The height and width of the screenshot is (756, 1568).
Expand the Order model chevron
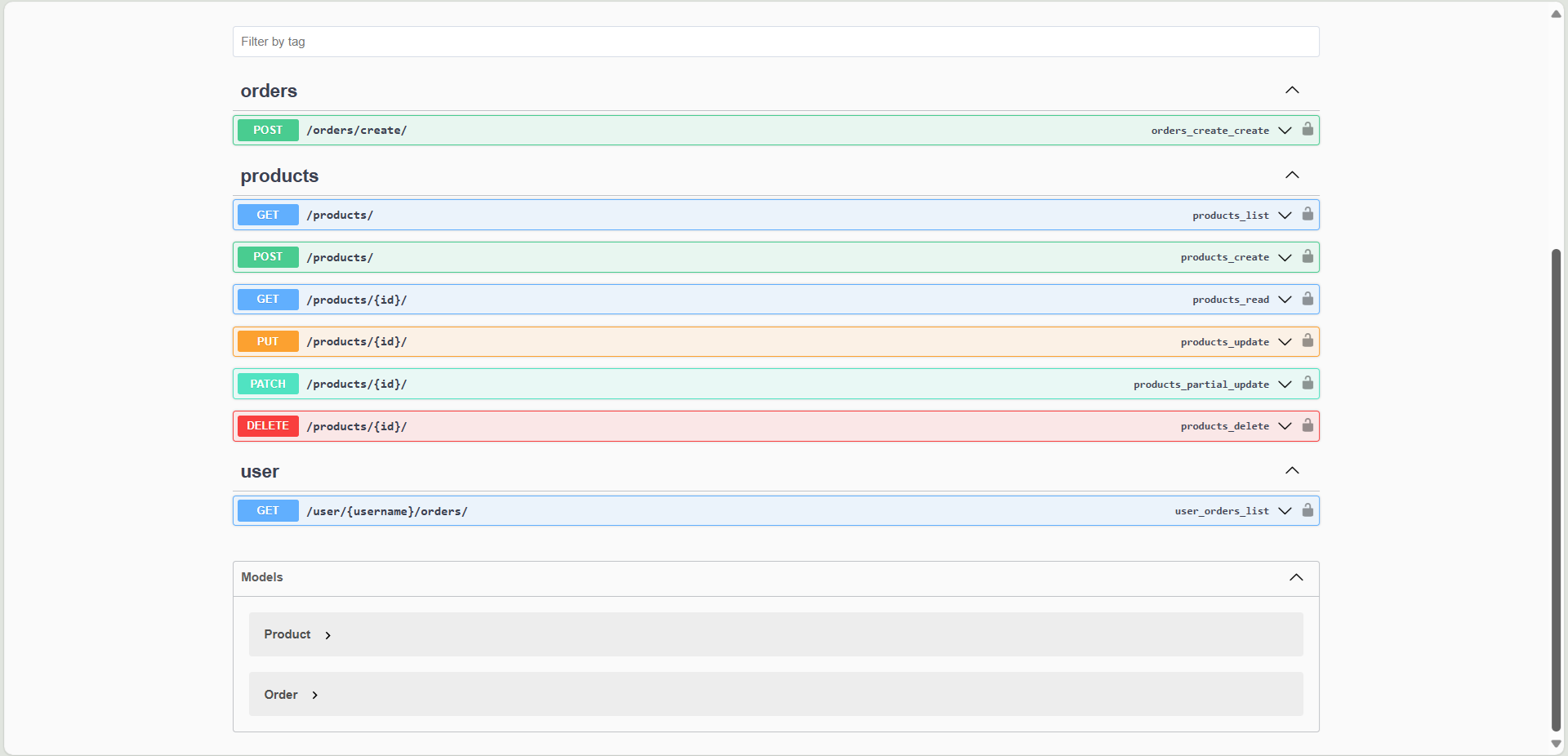coord(315,696)
